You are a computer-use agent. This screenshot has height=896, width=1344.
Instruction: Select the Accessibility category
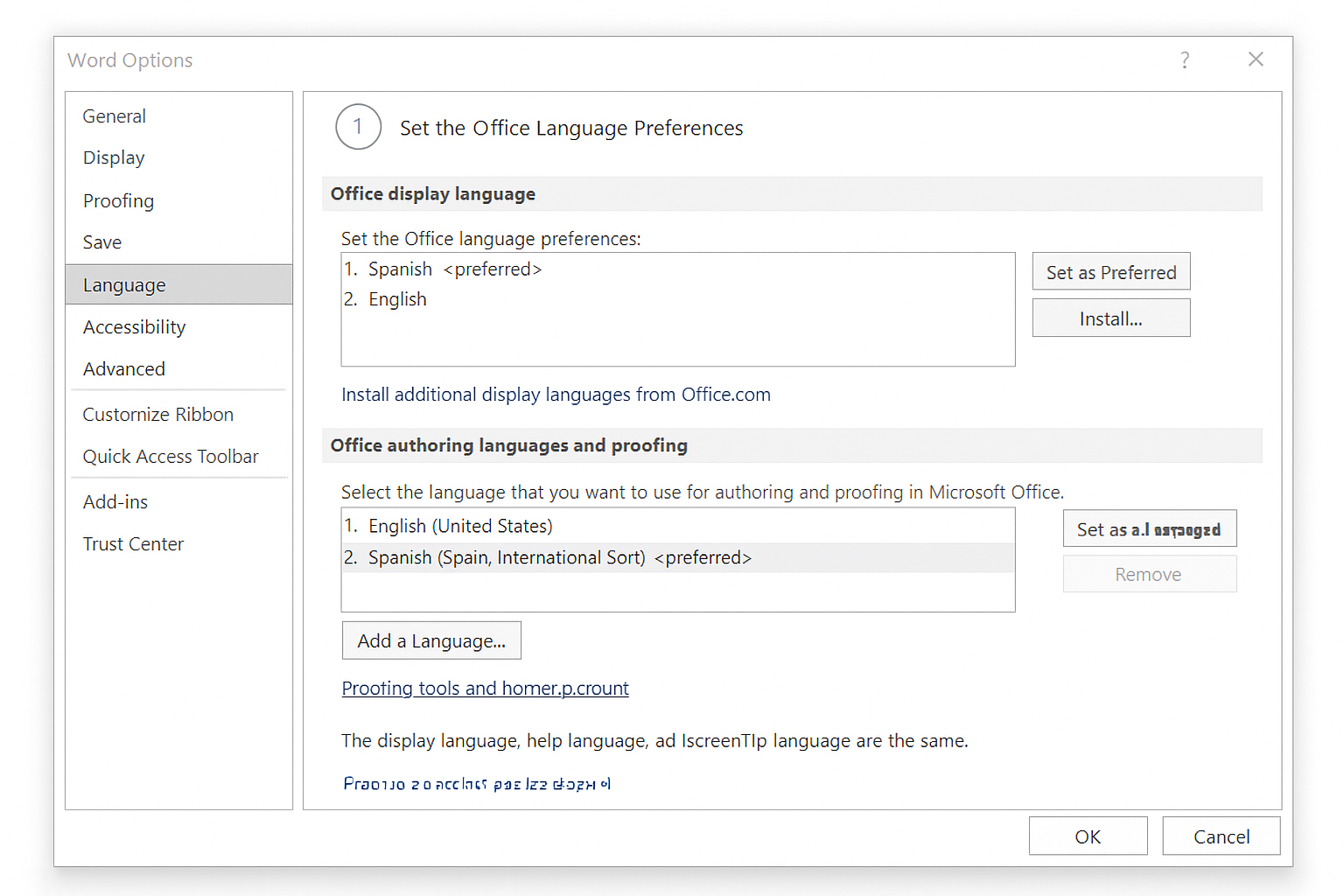point(134,327)
